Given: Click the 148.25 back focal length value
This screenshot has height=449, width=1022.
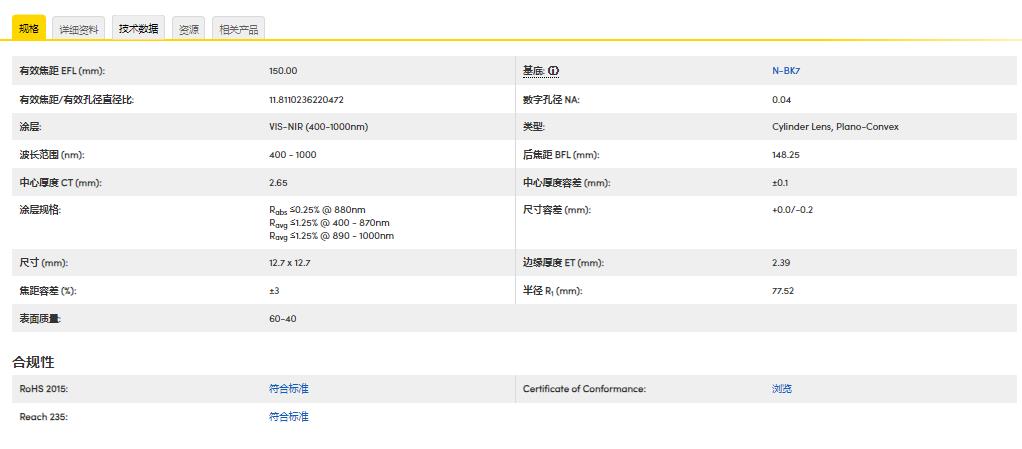Looking at the screenshot, I should (x=785, y=155).
